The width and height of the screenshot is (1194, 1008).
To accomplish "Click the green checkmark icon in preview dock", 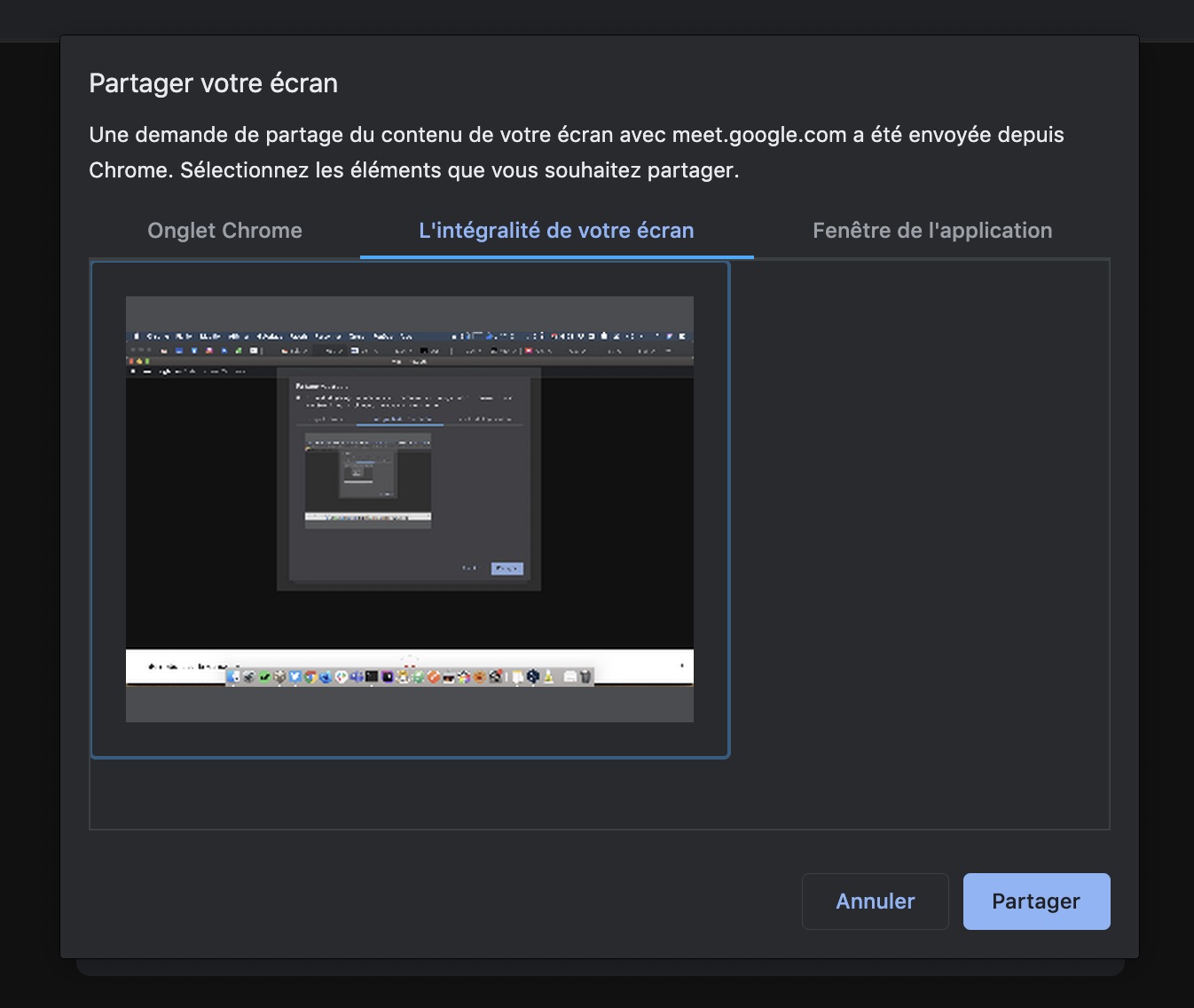I will [x=264, y=677].
